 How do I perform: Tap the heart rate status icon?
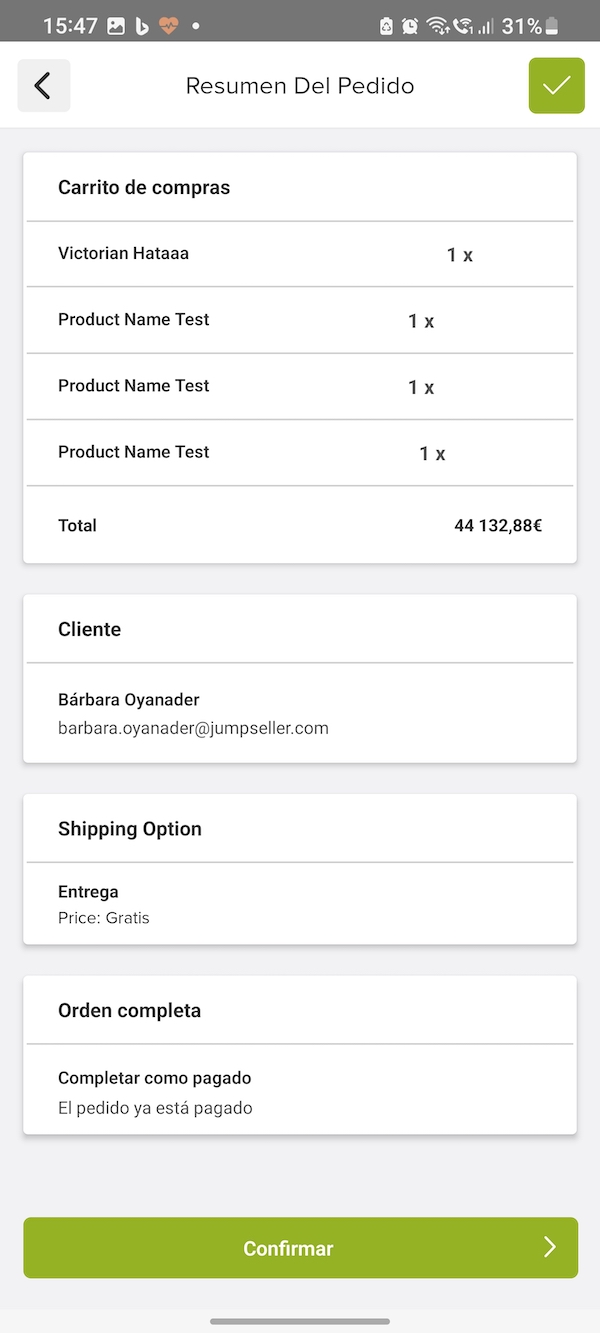point(168,26)
